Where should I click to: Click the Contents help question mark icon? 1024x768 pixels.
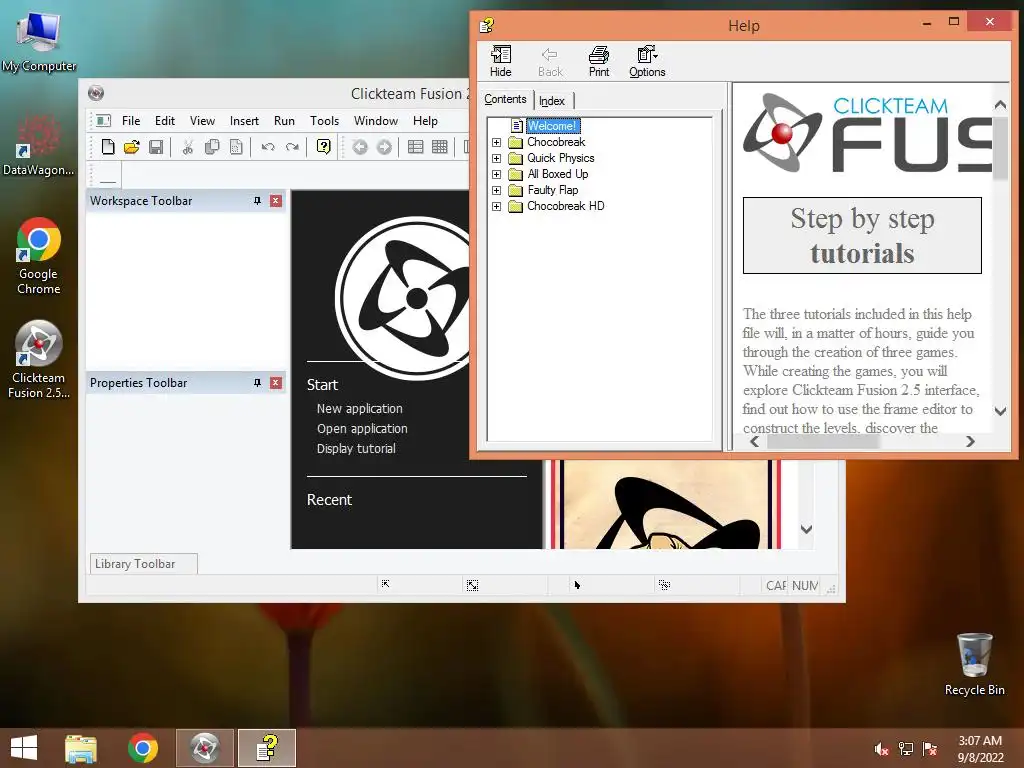click(323, 147)
